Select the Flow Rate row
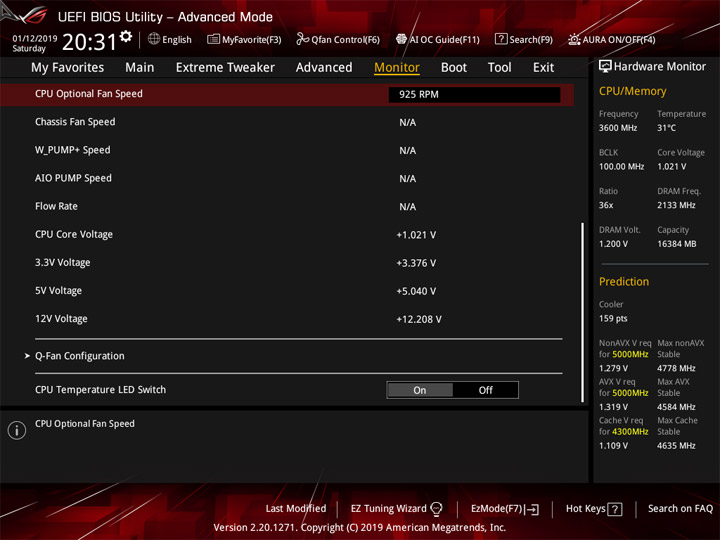Viewport: 720px width, 540px height. point(287,206)
